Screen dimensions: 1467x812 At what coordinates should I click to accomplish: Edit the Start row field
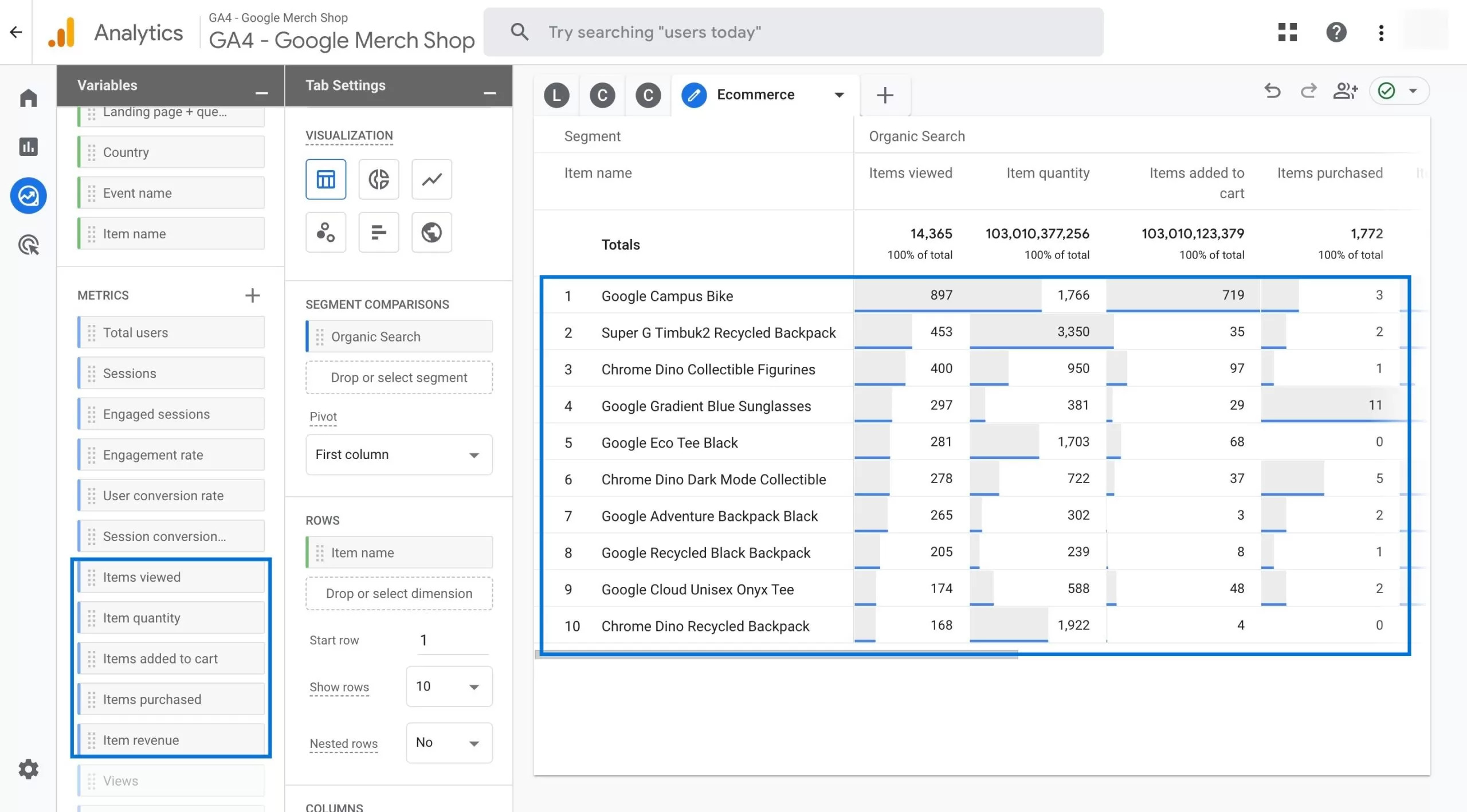[453, 640]
